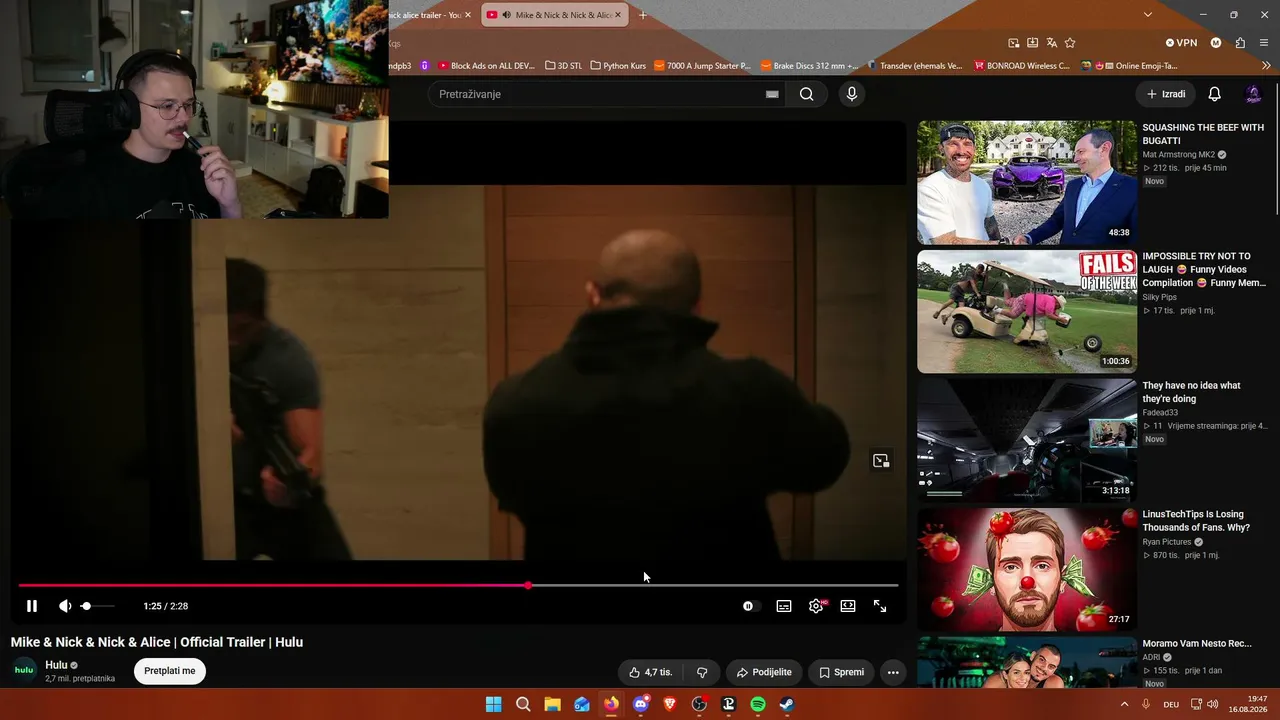1280x720 pixels.
Task: Open File Explorer from the taskbar
Action: tap(552, 704)
